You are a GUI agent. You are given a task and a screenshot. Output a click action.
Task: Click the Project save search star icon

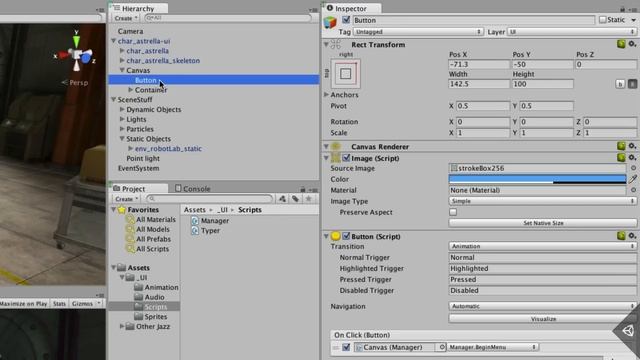tap(309, 199)
